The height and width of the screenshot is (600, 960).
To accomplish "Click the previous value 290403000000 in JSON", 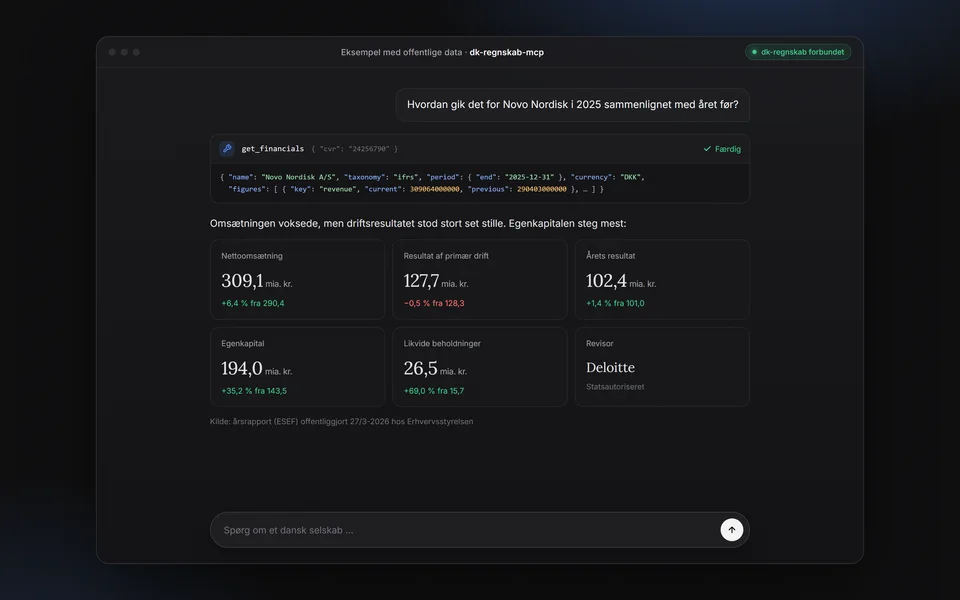I will click(x=542, y=189).
